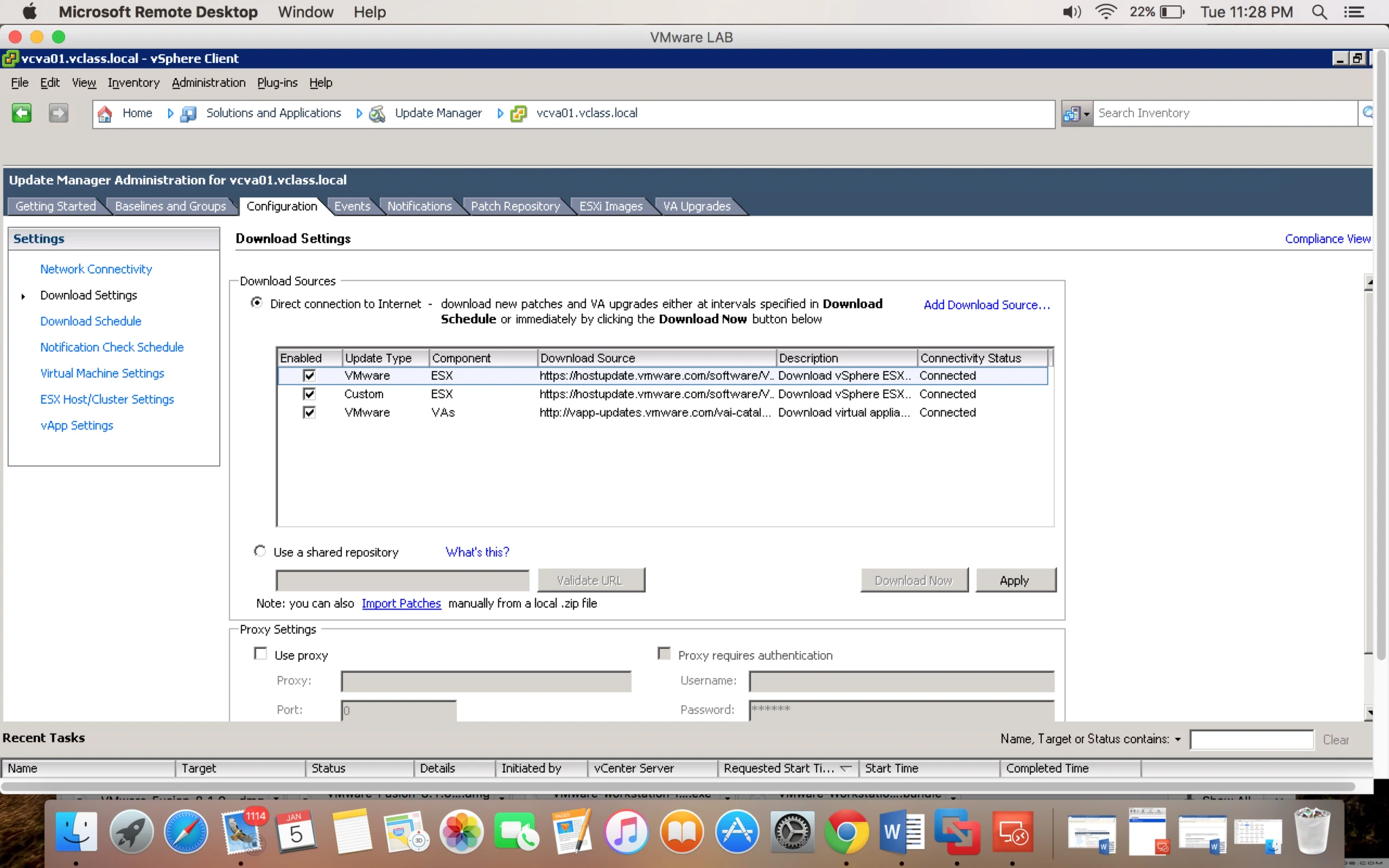Screen dimensions: 1389x868
Task: Uncheck Enabled box for VMware VAs row
Action: 309,412
